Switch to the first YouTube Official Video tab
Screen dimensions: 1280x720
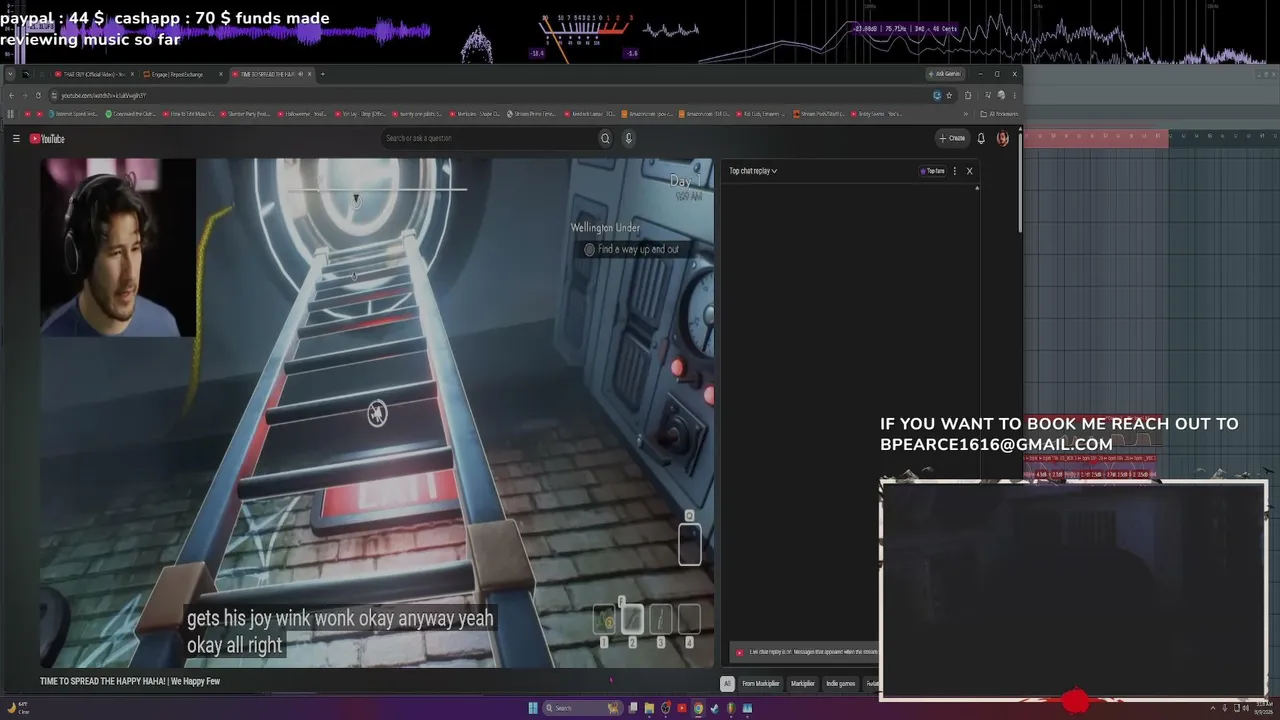pyautogui.click(x=92, y=74)
